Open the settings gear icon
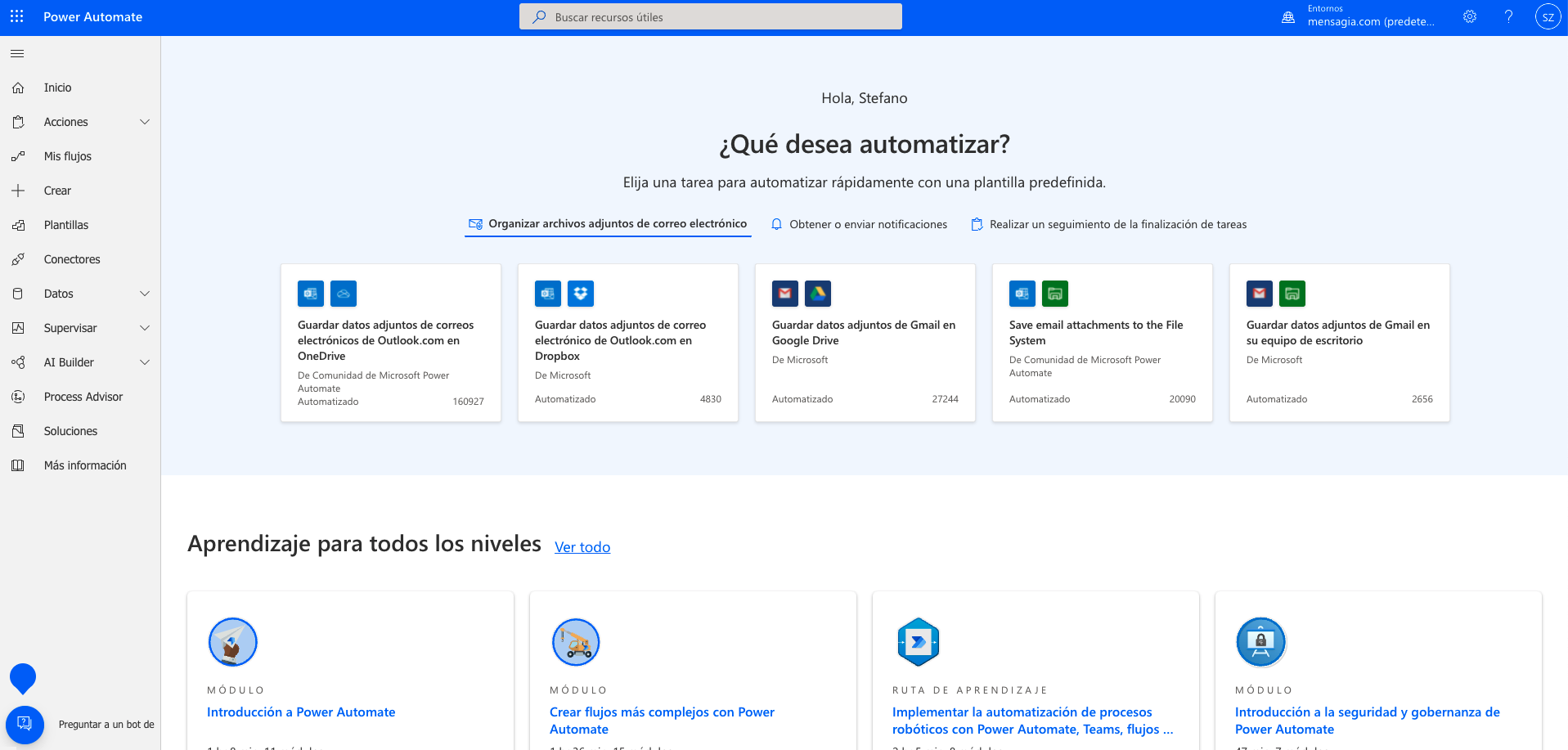Image resolution: width=1568 pixels, height=750 pixels. (1470, 16)
